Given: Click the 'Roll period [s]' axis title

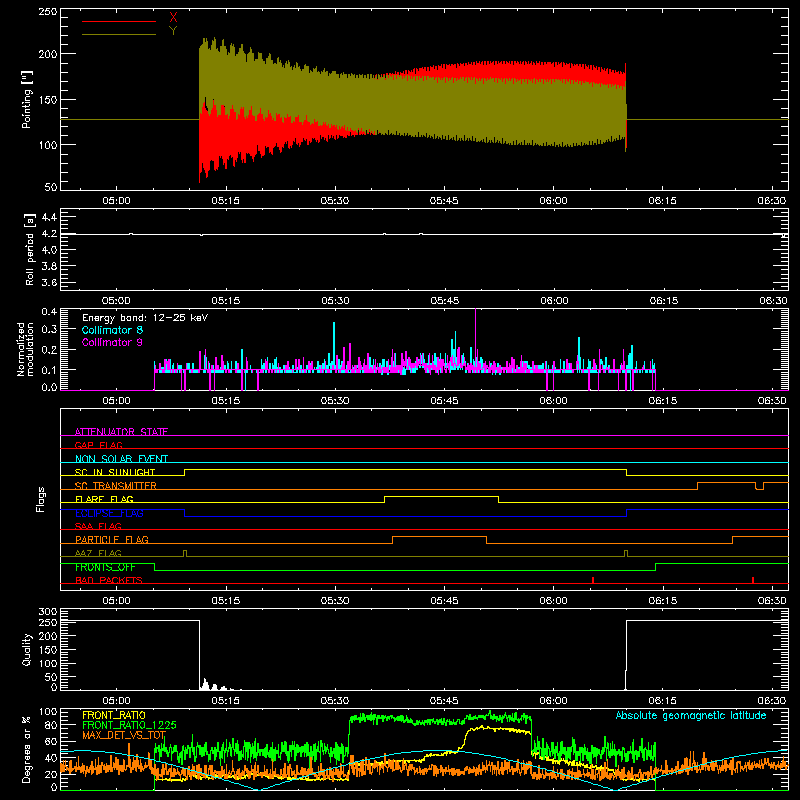Looking at the screenshot, I should pos(30,249).
